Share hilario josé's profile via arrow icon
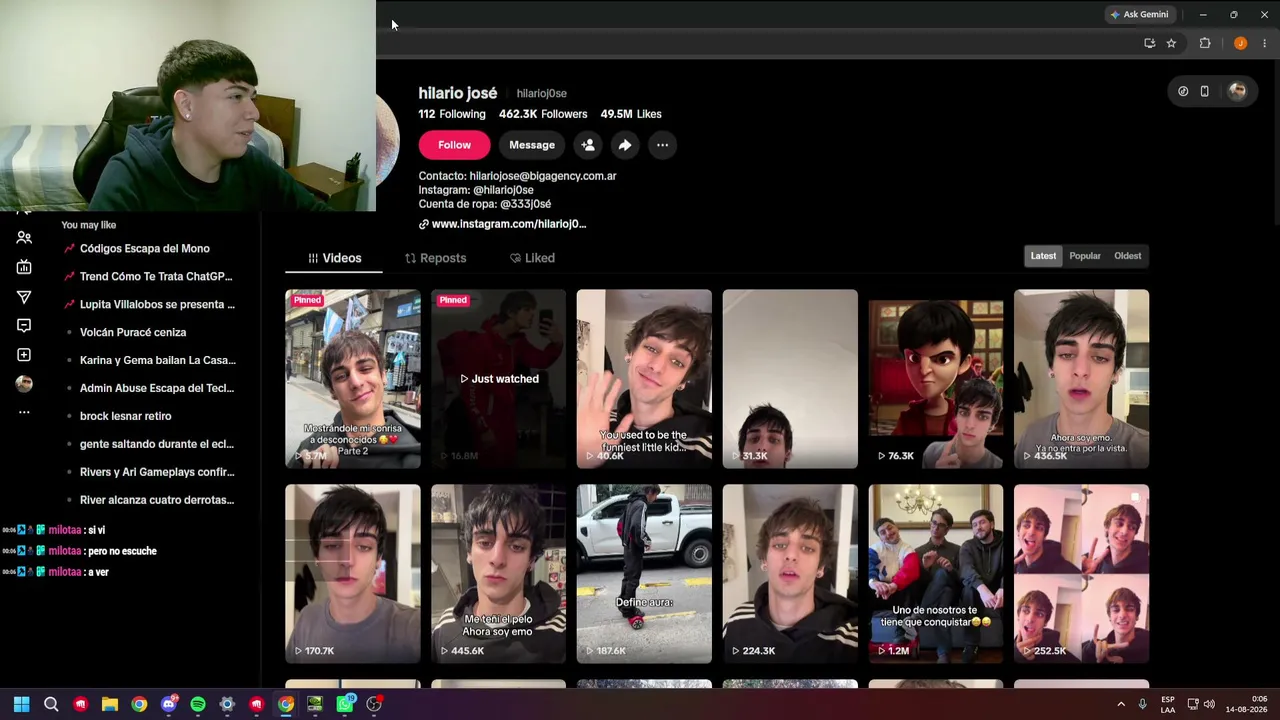This screenshot has height=720, width=1280. click(x=624, y=145)
